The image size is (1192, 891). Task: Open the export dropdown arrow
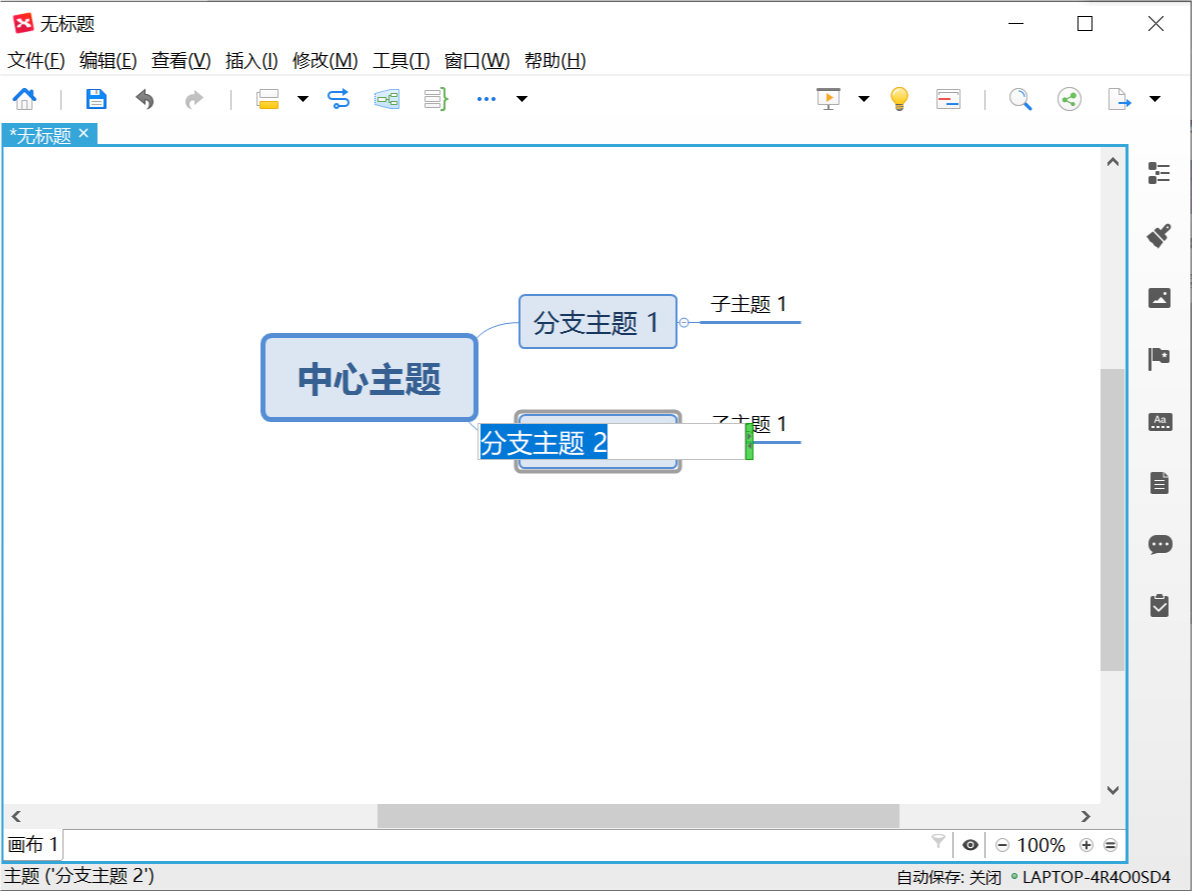1155,99
